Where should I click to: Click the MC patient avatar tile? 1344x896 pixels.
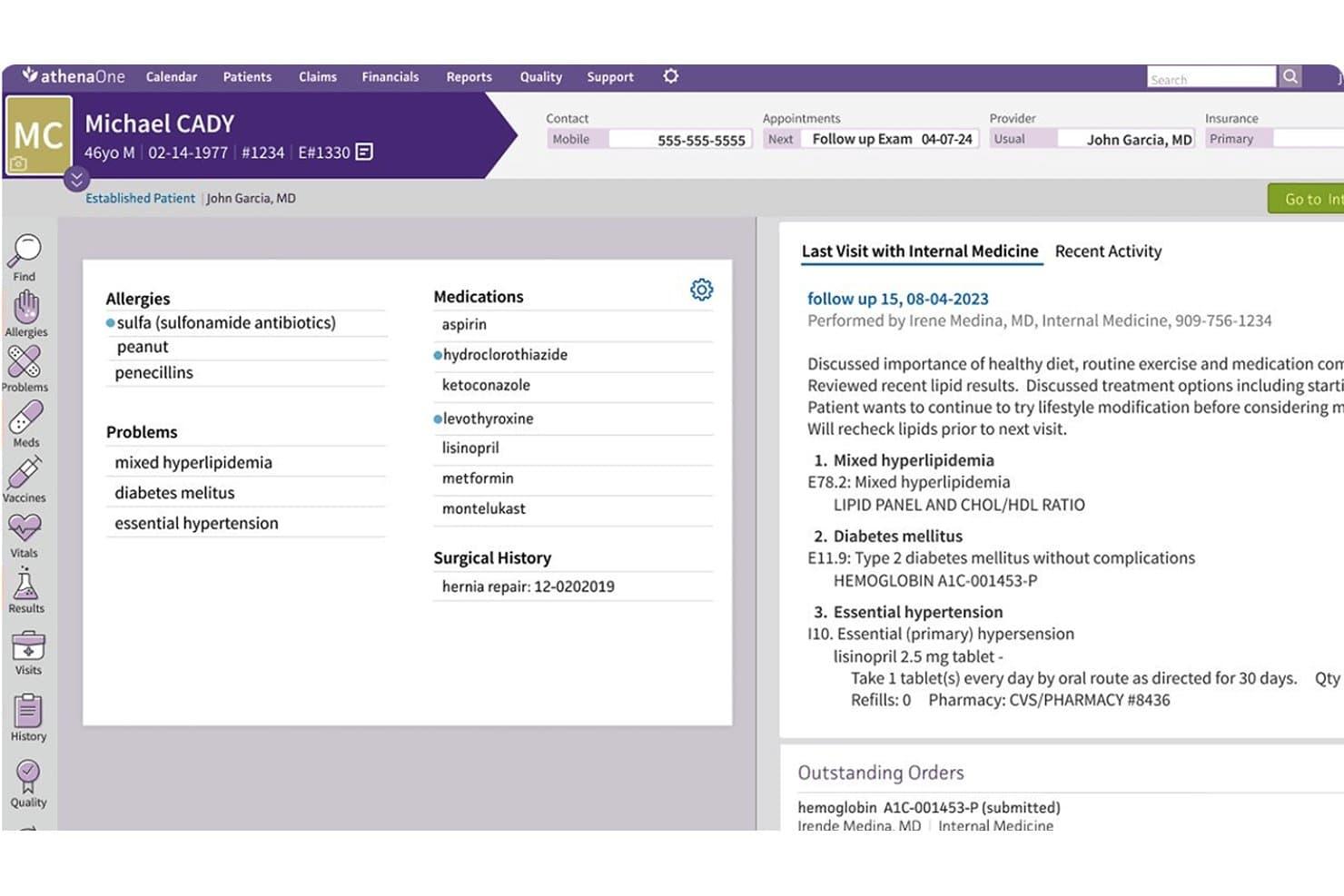(x=39, y=135)
